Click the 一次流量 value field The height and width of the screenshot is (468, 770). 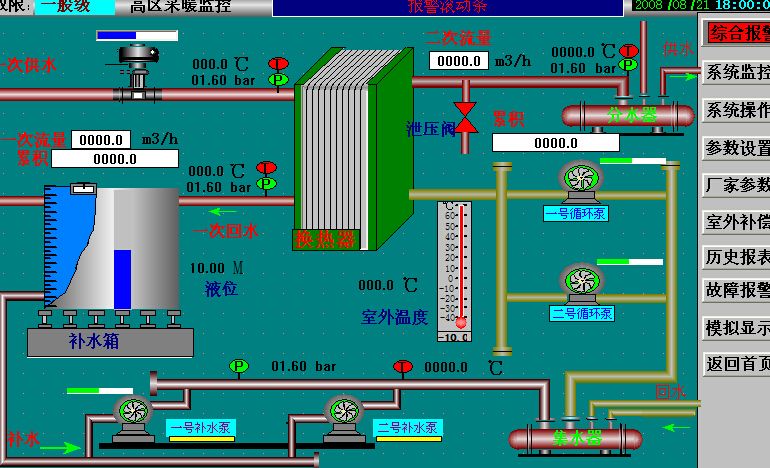pos(101,140)
